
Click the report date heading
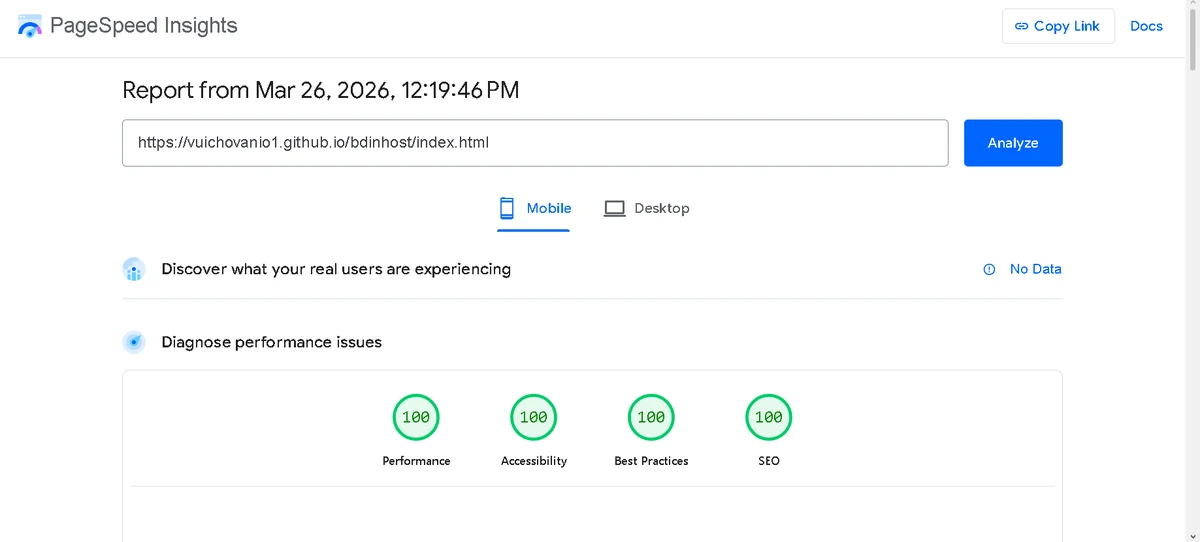tap(321, 90)
